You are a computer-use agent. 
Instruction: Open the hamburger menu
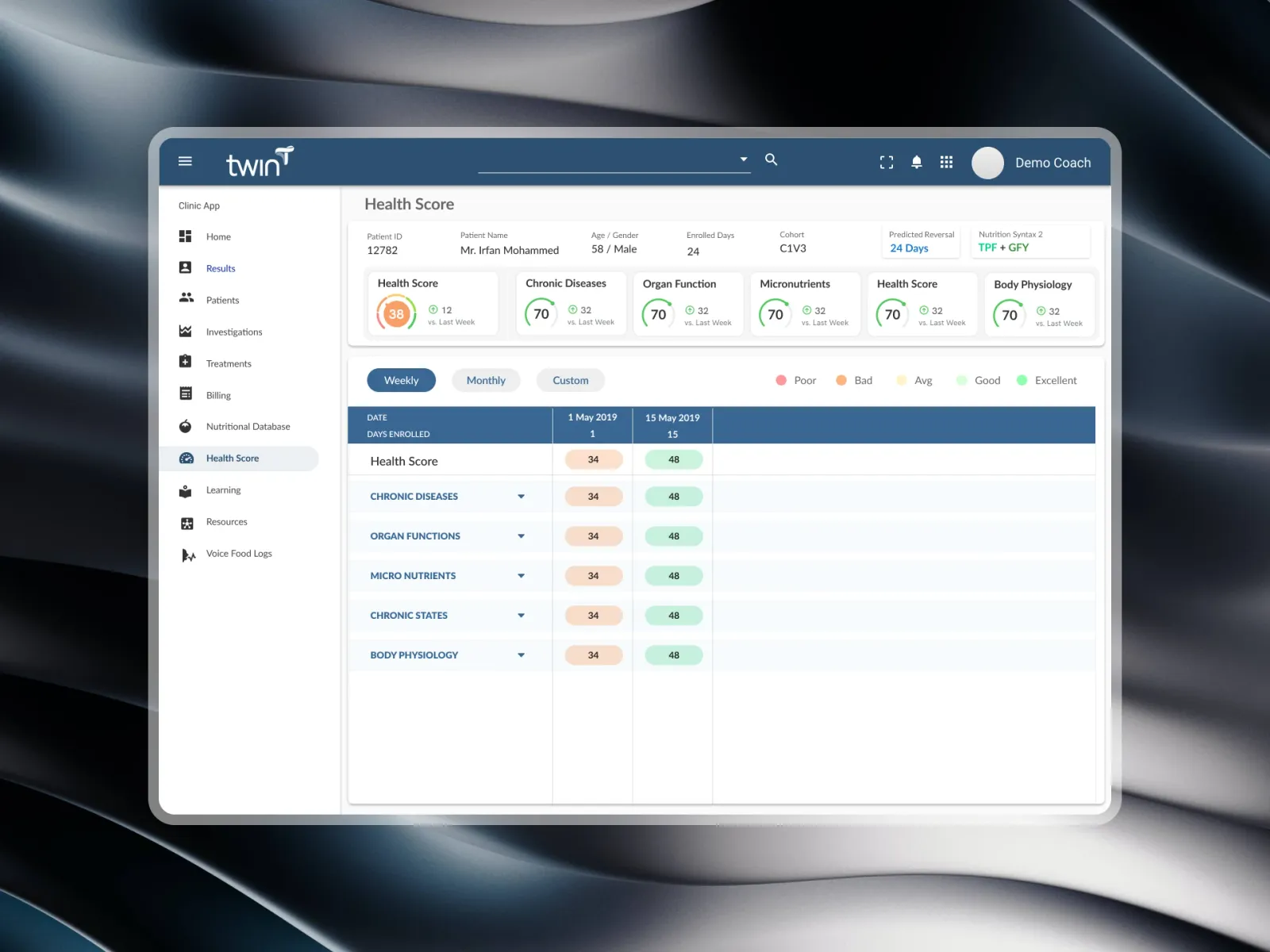185,161
